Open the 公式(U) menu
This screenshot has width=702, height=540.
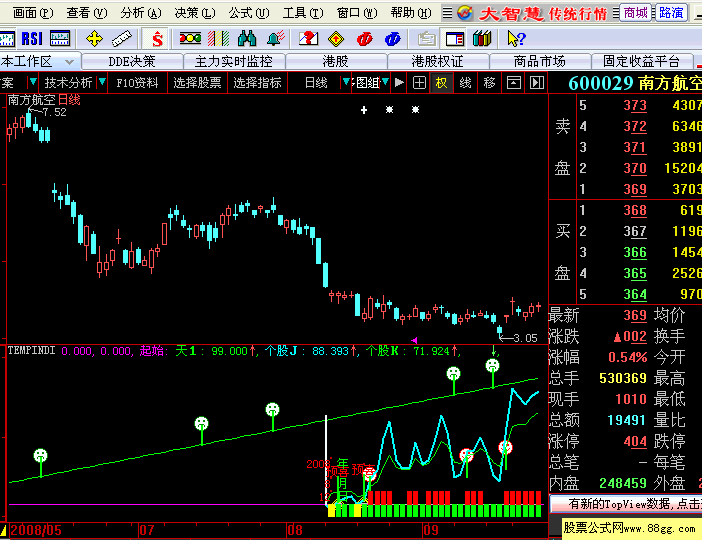click(x=249, y=13)
